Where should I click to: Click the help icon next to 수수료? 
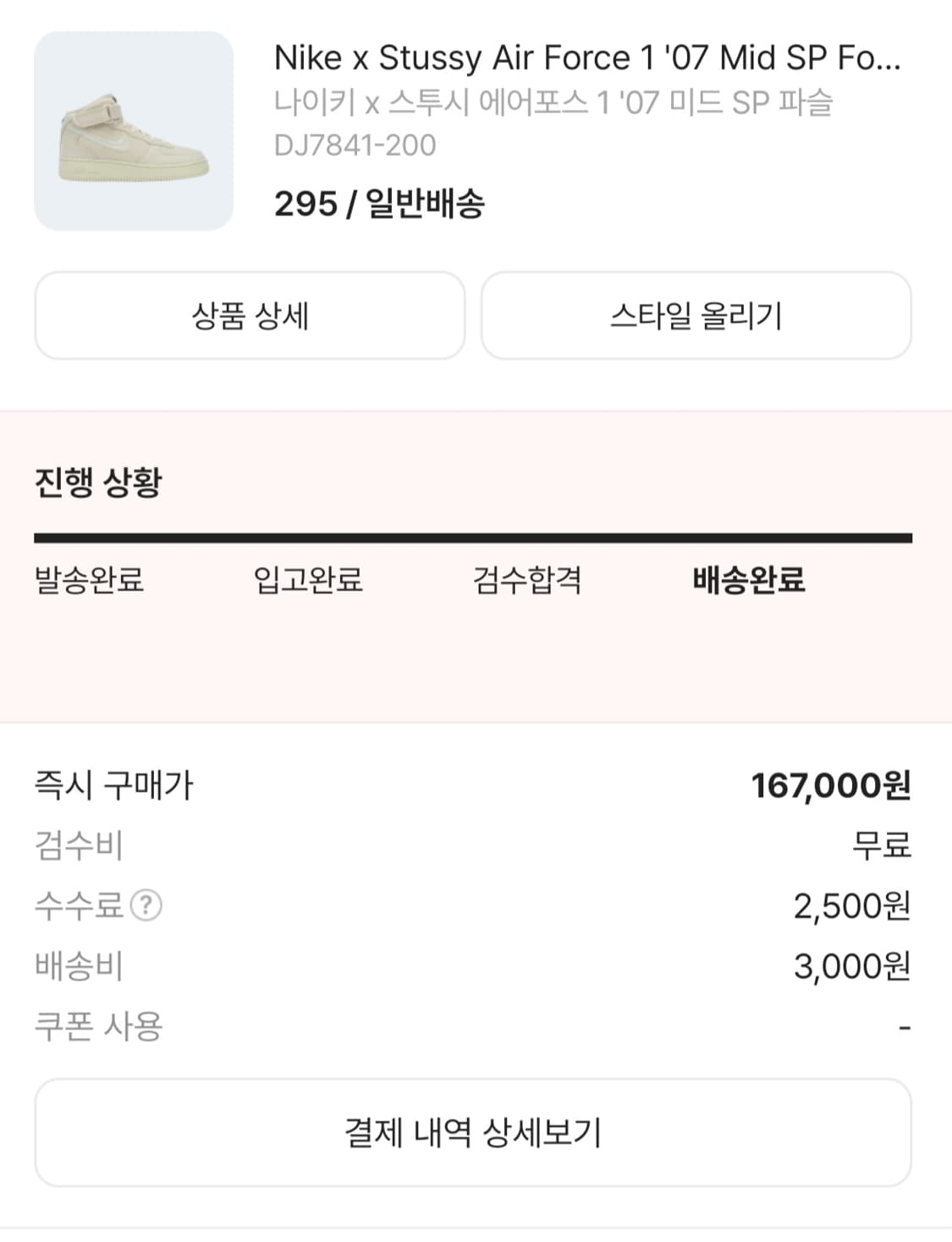pos(146,905)
